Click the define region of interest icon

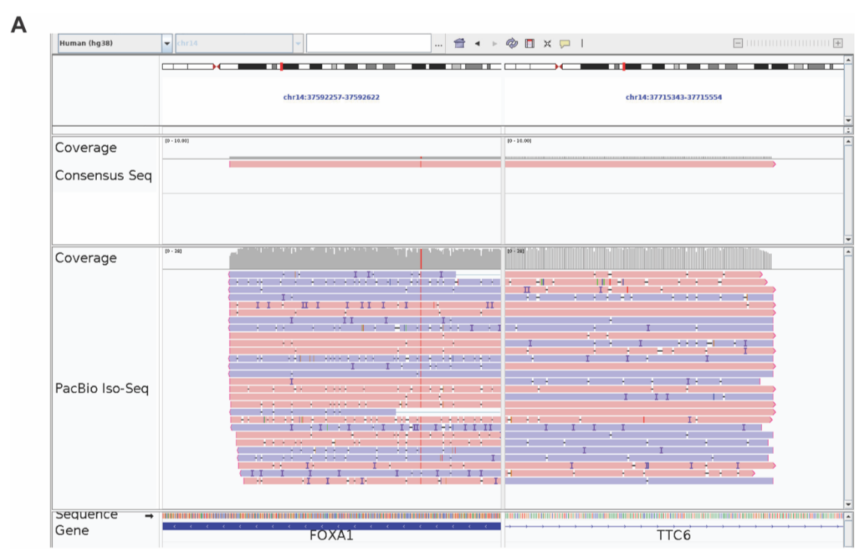coord(530,43)
